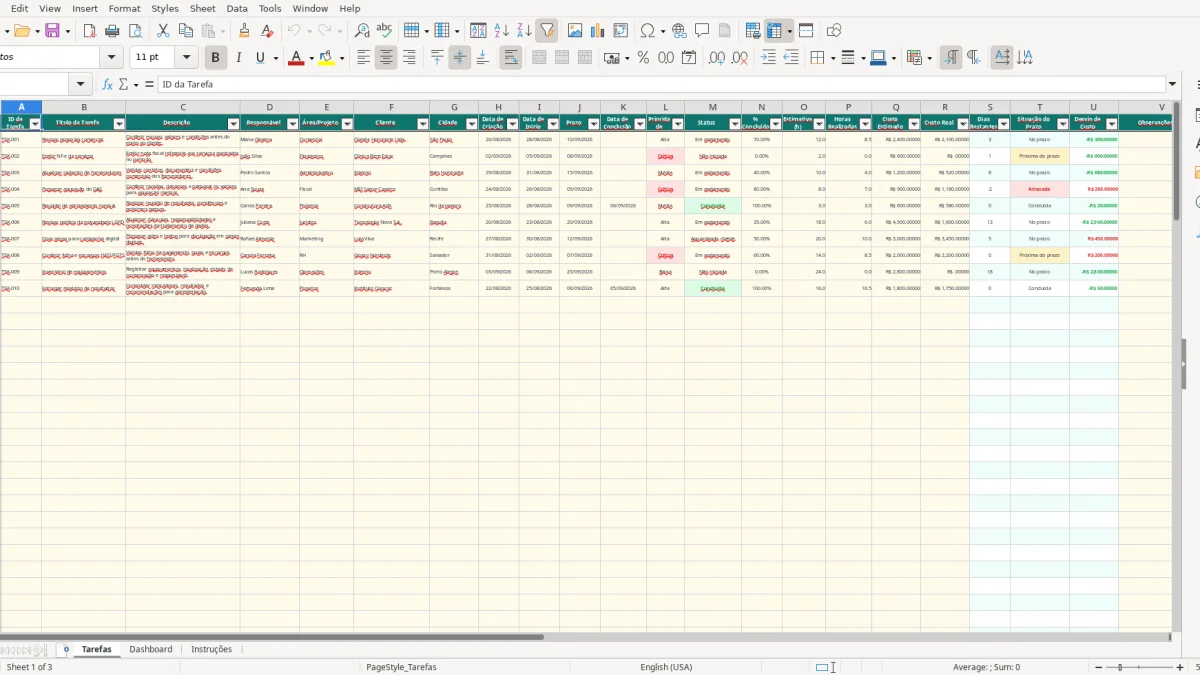Open the Cidade column filter dropdown
The width and height of the screenshot is (1200, 675).
(472, 124)
